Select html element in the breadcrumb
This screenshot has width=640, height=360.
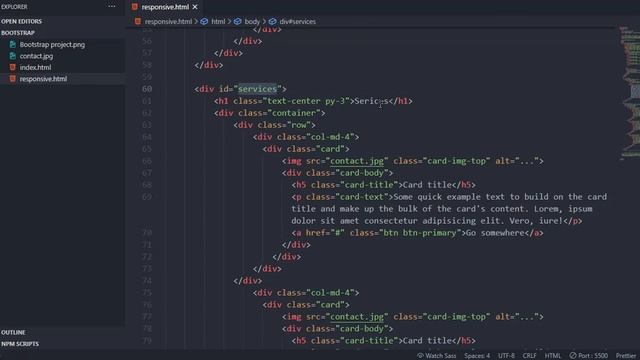pyautogui.click(x=218, y=22)
